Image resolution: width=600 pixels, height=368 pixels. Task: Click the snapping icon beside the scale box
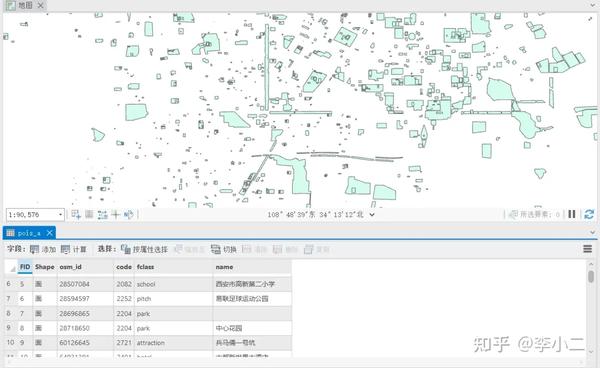click(x=76, y=215)
